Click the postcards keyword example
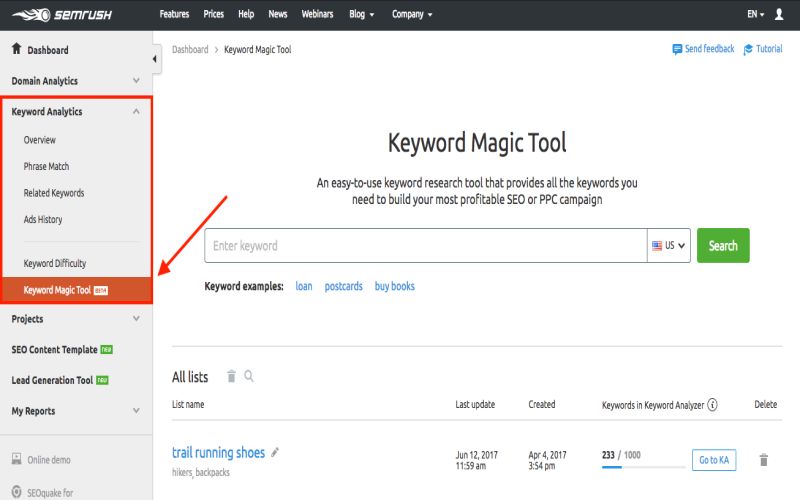This screenshot has height=500, width=800. [x=343, y=286]
